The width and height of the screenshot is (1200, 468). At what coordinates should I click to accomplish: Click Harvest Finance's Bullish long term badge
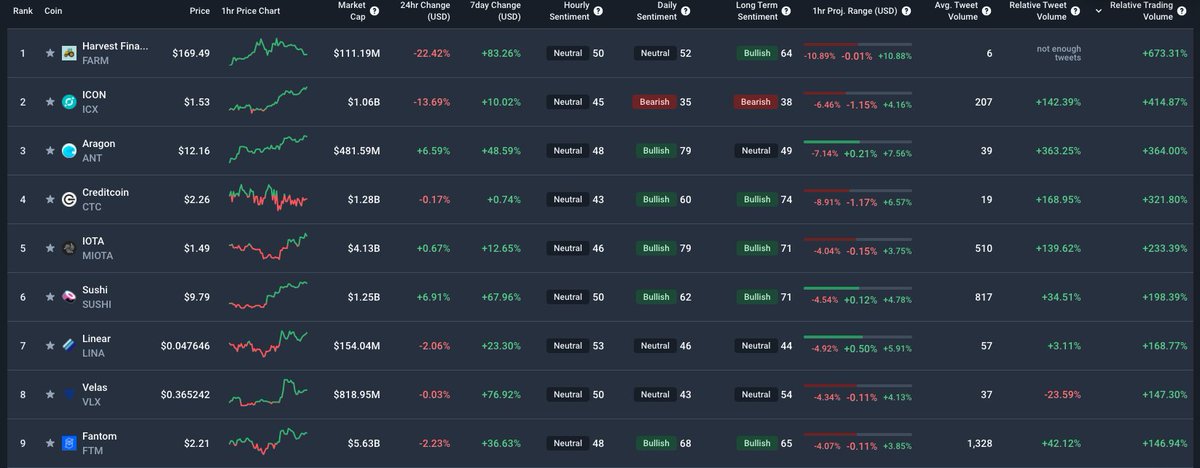click(757, 53)
